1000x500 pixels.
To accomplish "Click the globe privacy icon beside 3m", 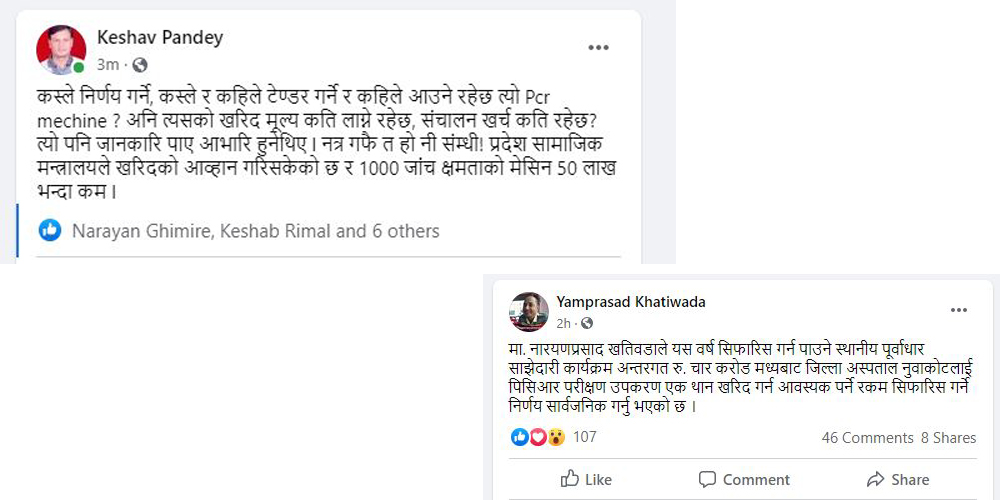I will 140,65.
